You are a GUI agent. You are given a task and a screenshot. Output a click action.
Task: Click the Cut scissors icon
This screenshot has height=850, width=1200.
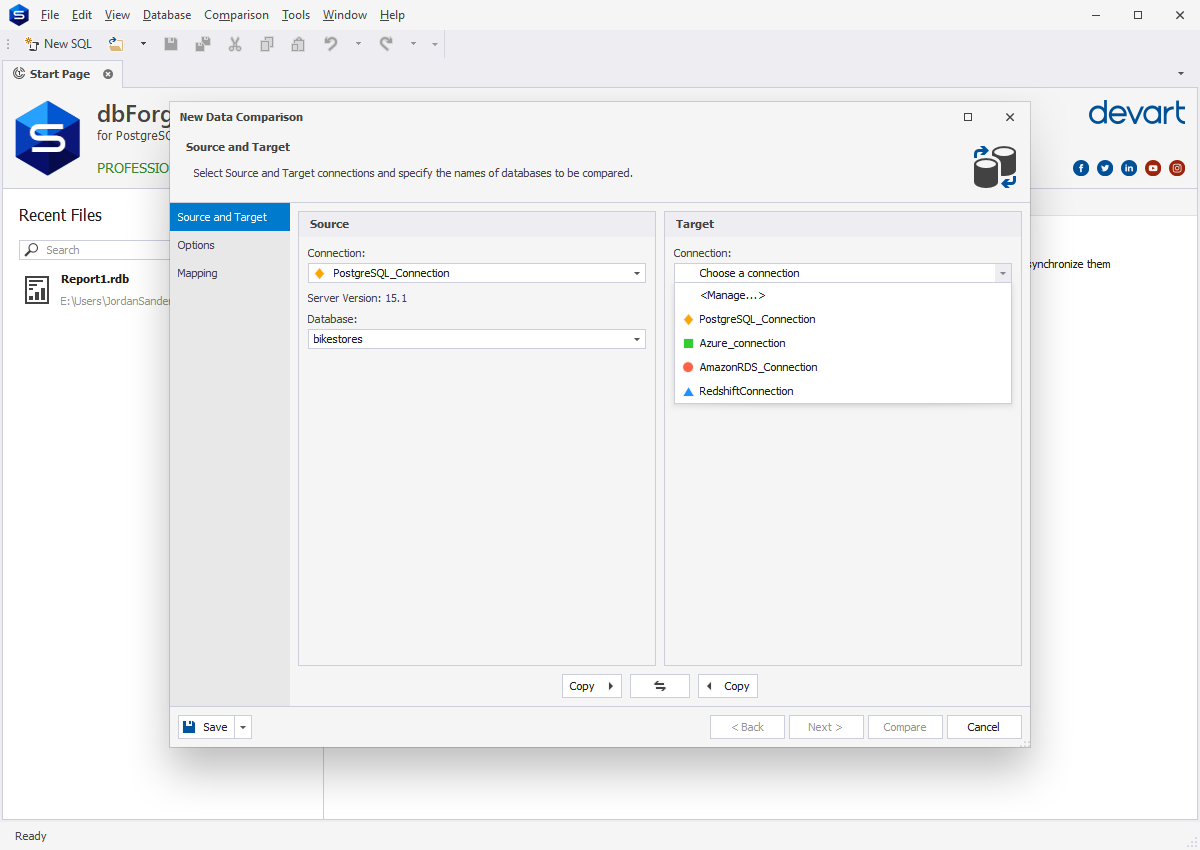click(x=235, y=44)
